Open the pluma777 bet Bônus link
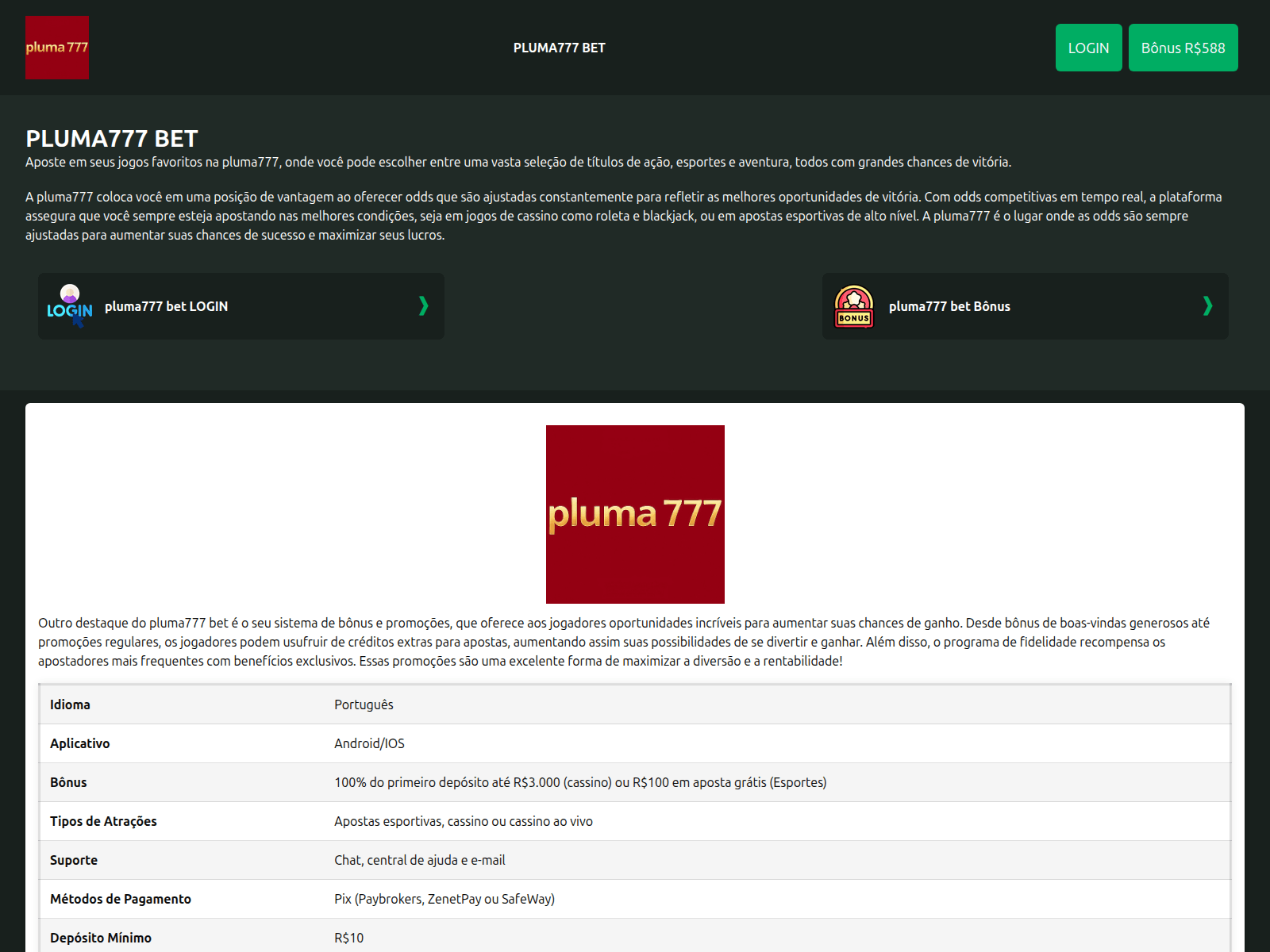 (949, 306)
